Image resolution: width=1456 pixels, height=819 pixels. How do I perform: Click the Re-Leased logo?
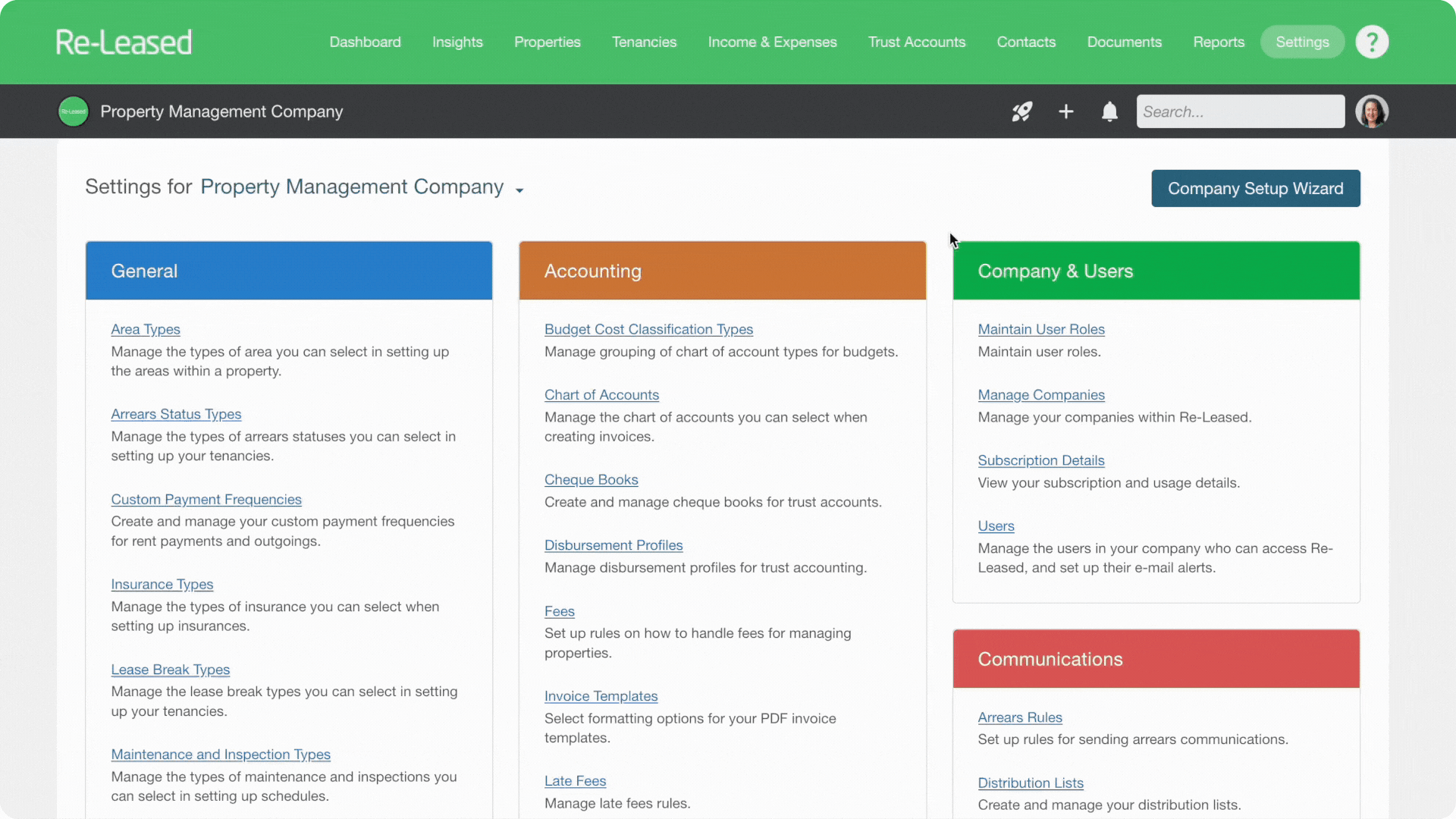tap(124, 42)
